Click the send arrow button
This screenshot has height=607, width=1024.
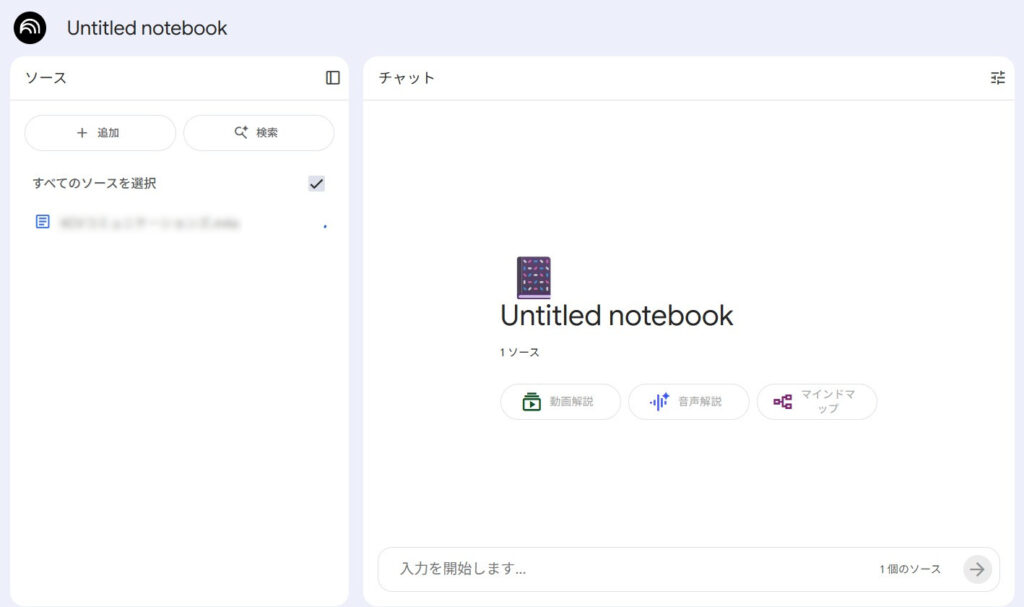[977, 569]
